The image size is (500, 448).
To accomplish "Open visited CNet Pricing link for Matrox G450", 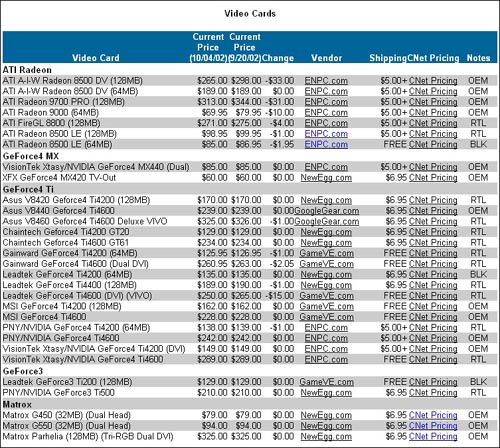I will pyautogui.click(x=433, y=415).
